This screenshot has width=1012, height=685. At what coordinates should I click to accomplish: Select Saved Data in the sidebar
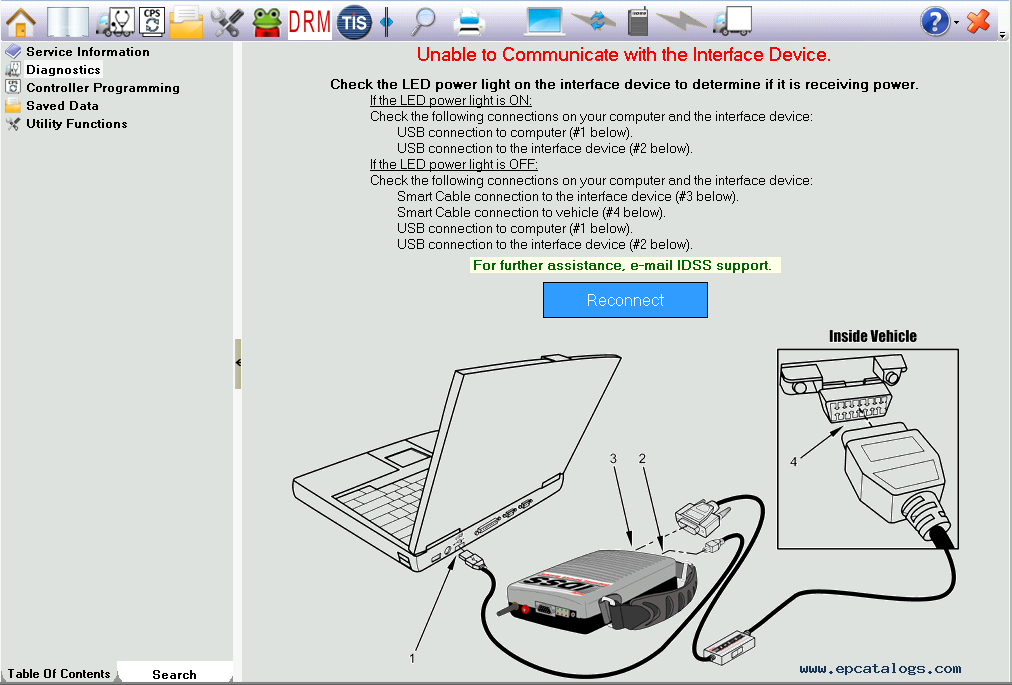(62, 106)
